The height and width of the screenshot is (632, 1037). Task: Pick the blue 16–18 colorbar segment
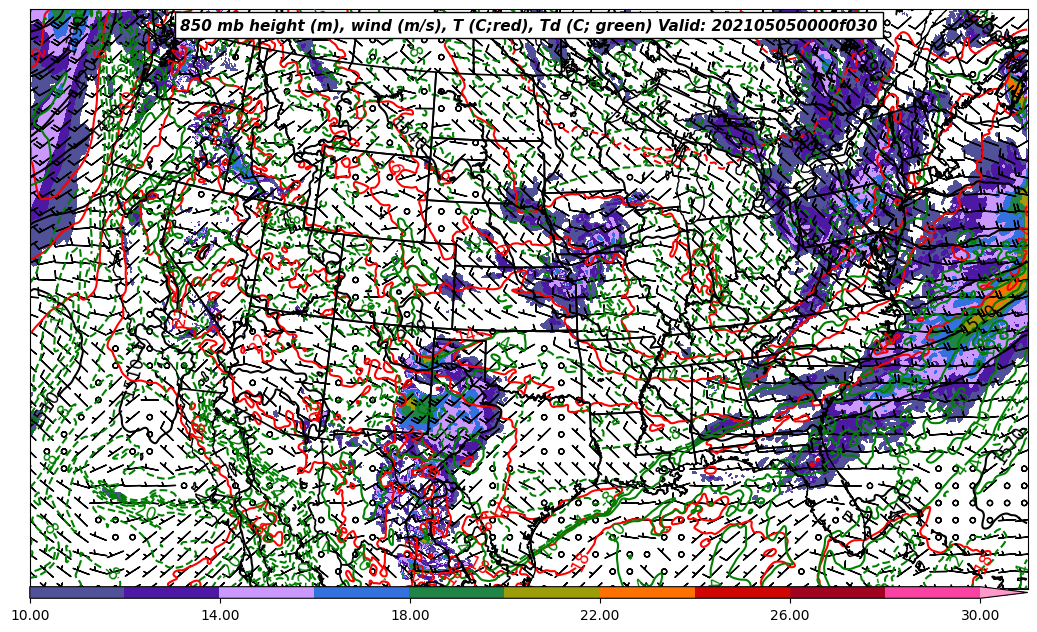pos(362,592)
